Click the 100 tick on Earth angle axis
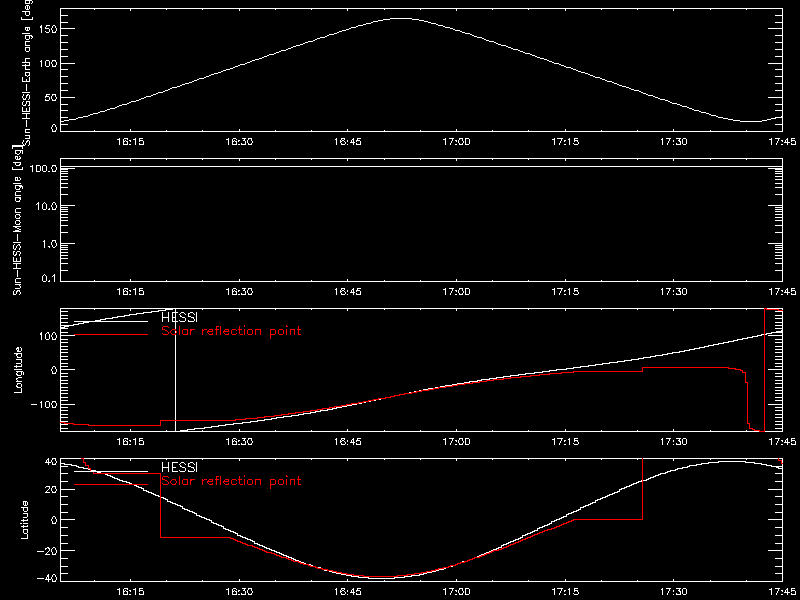 pyautogui.click(x=47, y=63)
